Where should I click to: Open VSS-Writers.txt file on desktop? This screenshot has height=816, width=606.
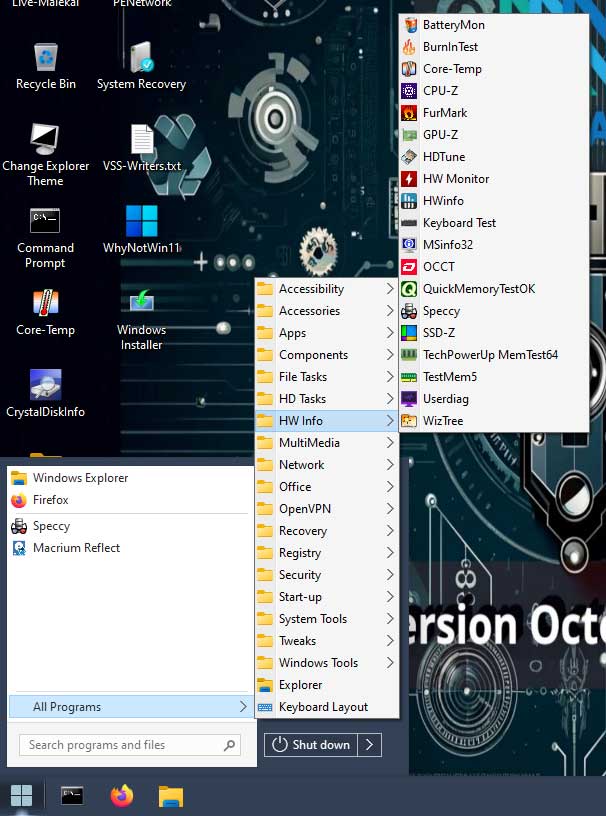click(142, 148)
